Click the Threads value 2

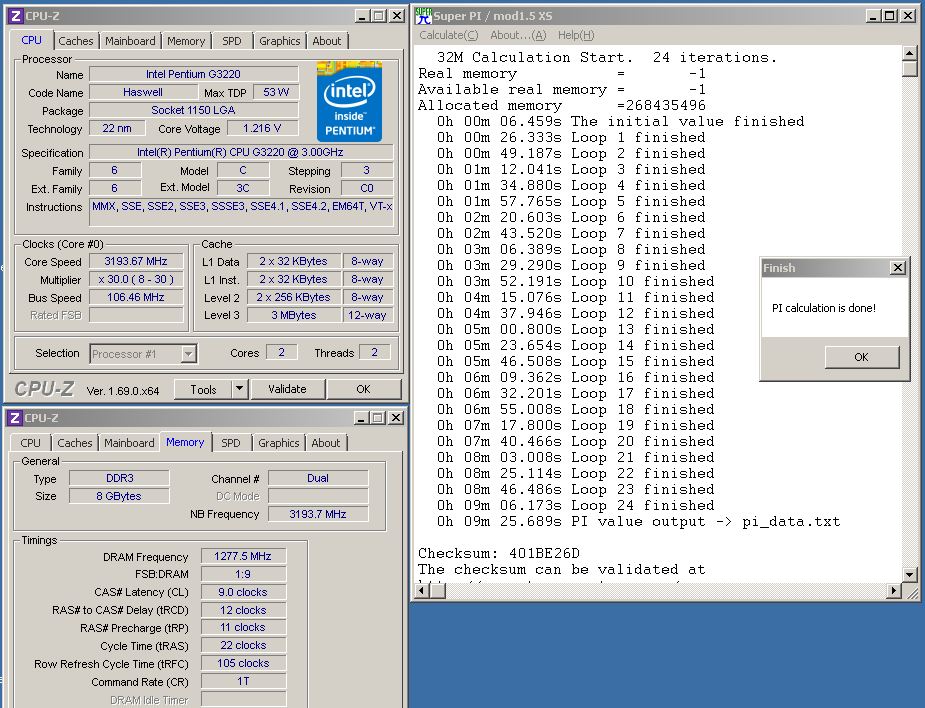375,352
